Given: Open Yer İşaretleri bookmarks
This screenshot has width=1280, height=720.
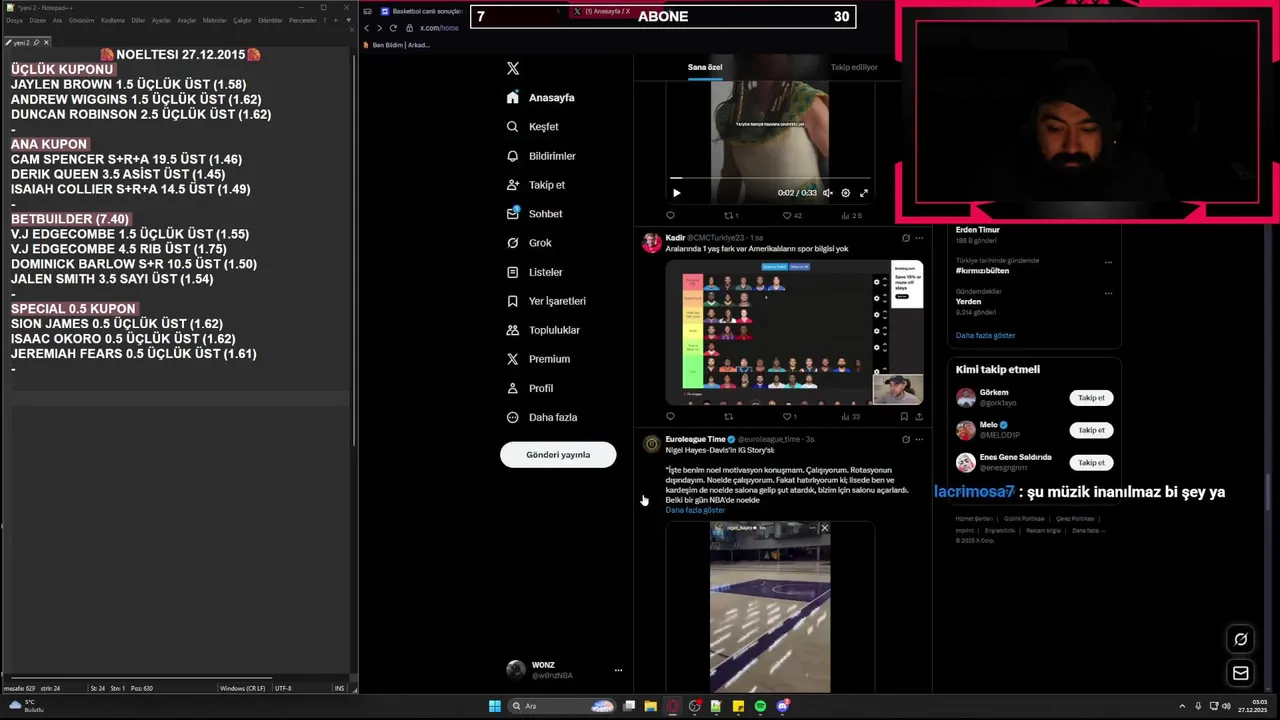Looking at the screenshot, I should [x=545, y=301].
